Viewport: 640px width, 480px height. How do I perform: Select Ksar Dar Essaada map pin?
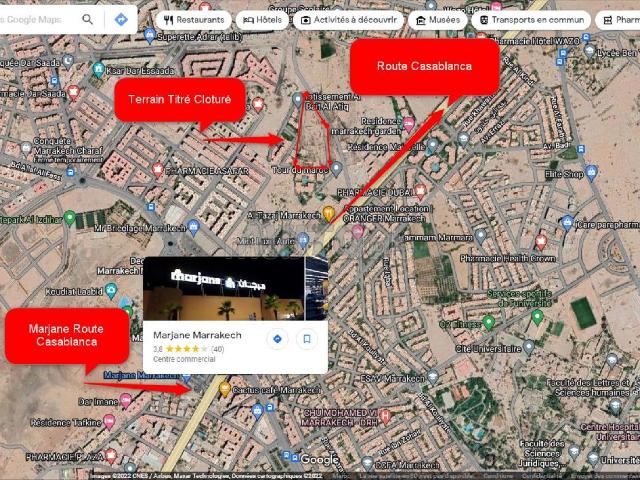coord(98,69)
